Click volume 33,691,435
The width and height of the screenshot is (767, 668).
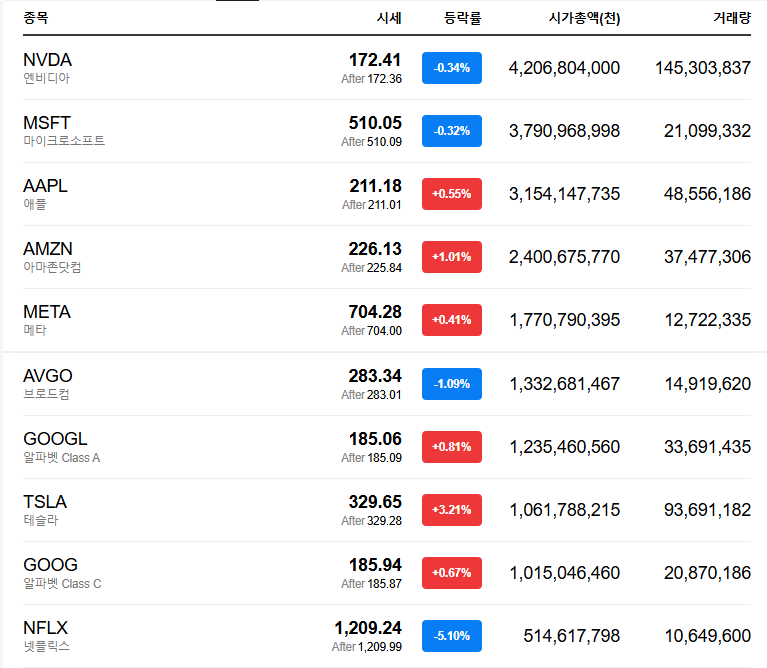707,447
